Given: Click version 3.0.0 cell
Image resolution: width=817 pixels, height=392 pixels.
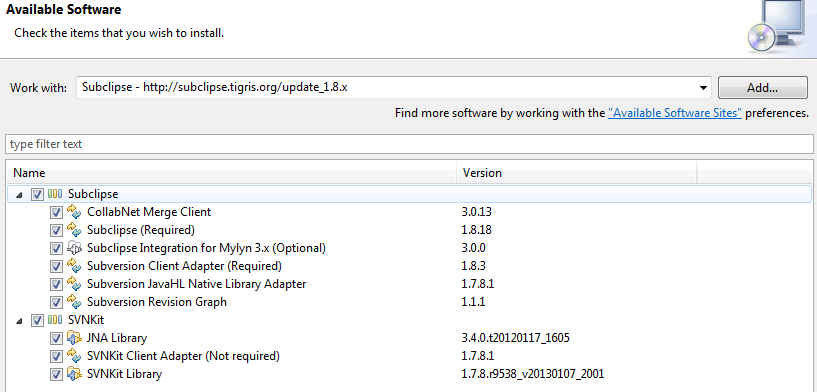Looking at the screenshot, I should point(474,248).
